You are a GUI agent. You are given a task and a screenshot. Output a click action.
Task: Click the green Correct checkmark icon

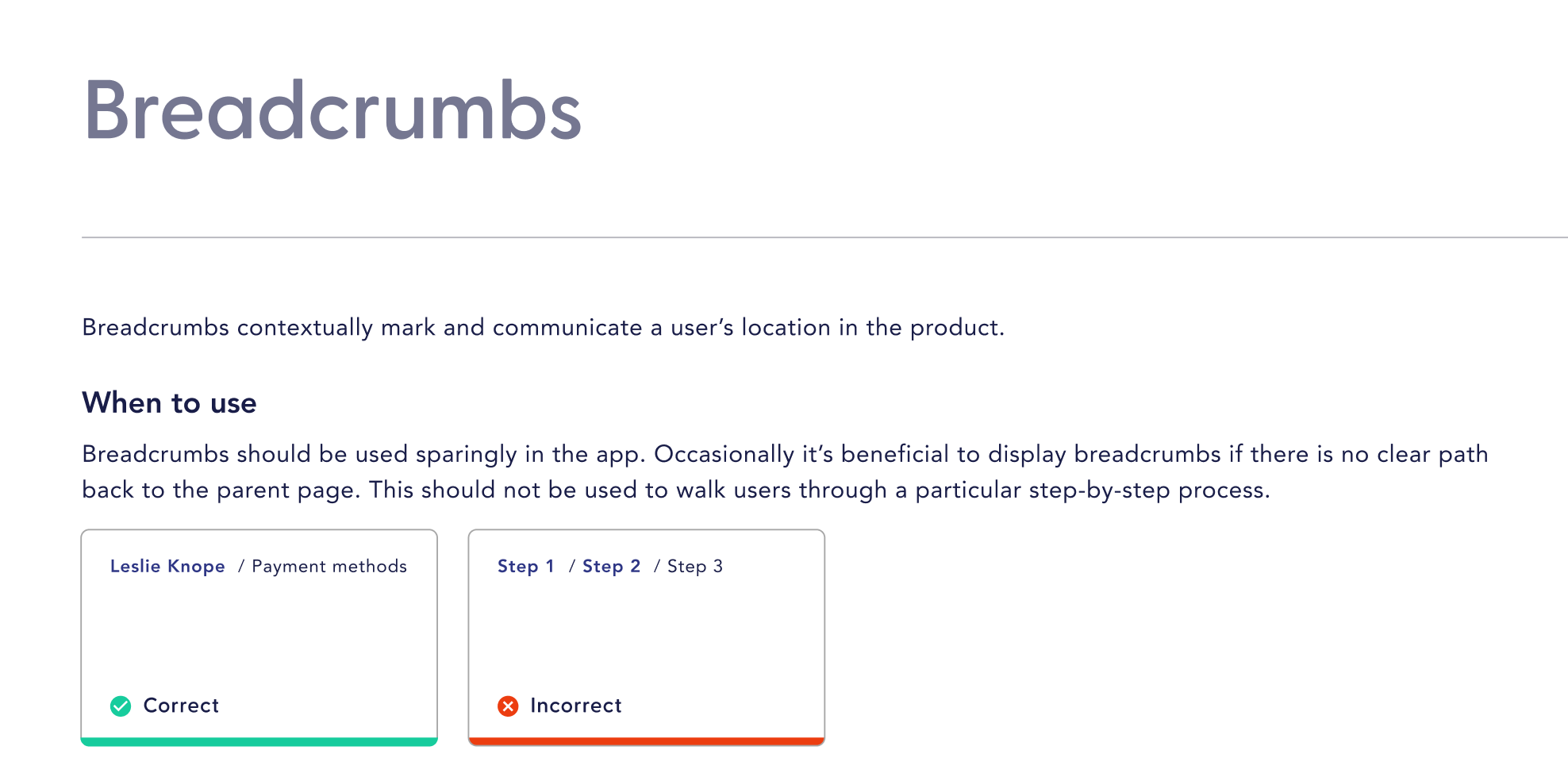121,706
